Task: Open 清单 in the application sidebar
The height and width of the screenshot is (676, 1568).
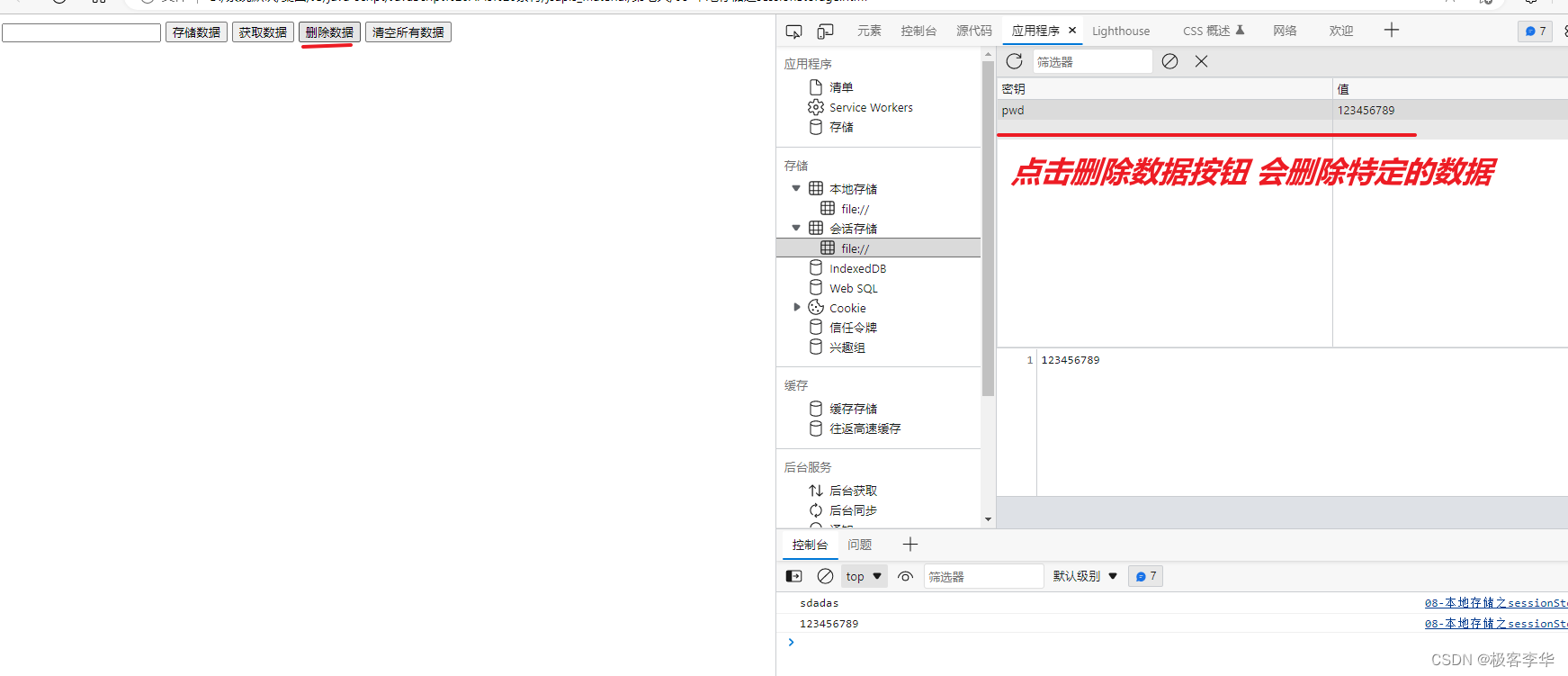Action: [x=841, y=87]
